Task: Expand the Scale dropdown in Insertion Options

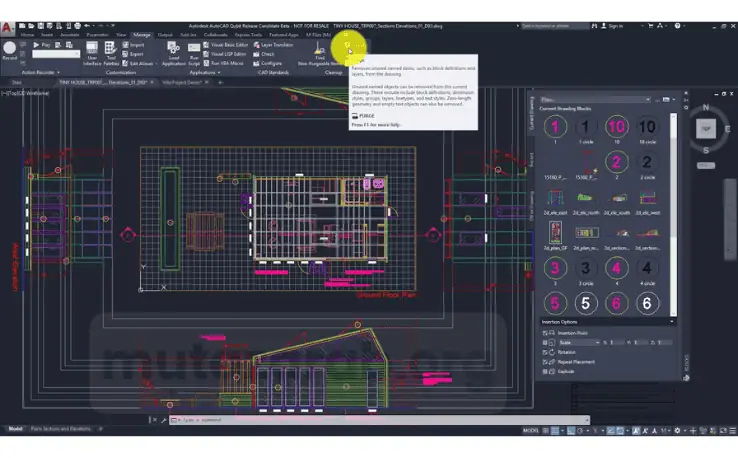Action: pos(579,343)
